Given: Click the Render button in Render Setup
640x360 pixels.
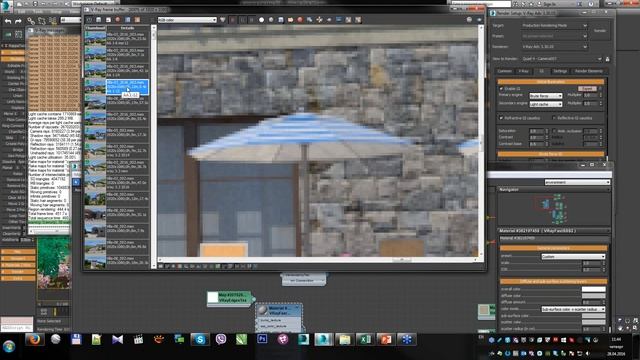Looking at the screenshot, I should (600, 31).
